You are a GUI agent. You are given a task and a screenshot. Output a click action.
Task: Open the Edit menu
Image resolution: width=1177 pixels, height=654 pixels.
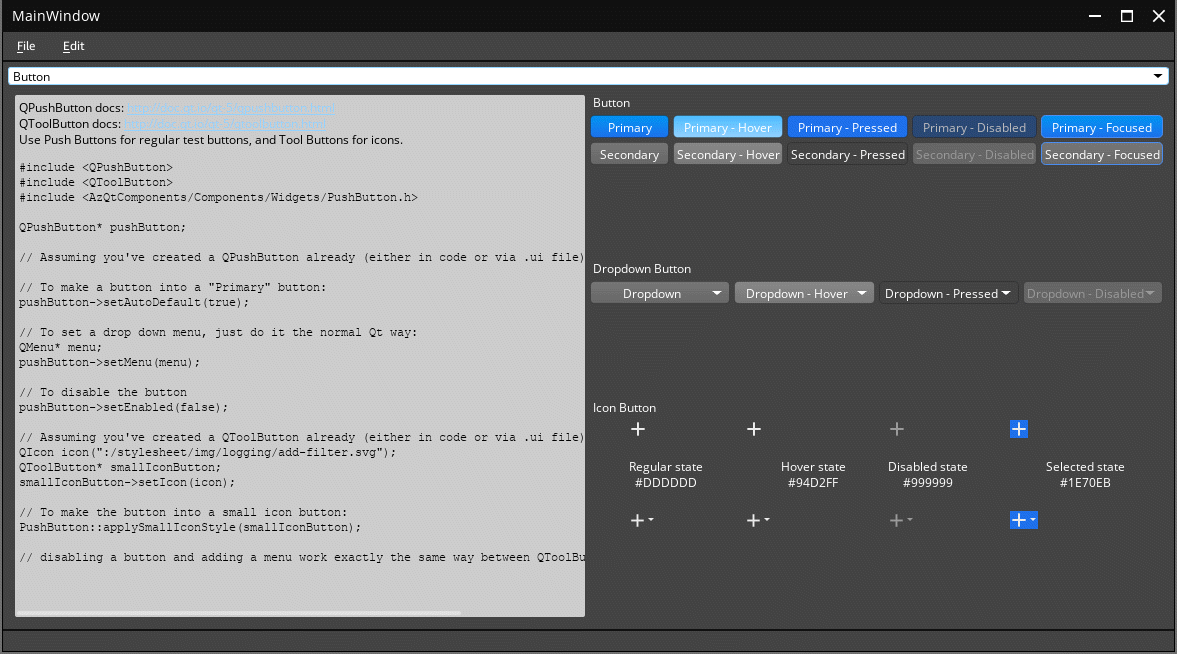73,46
